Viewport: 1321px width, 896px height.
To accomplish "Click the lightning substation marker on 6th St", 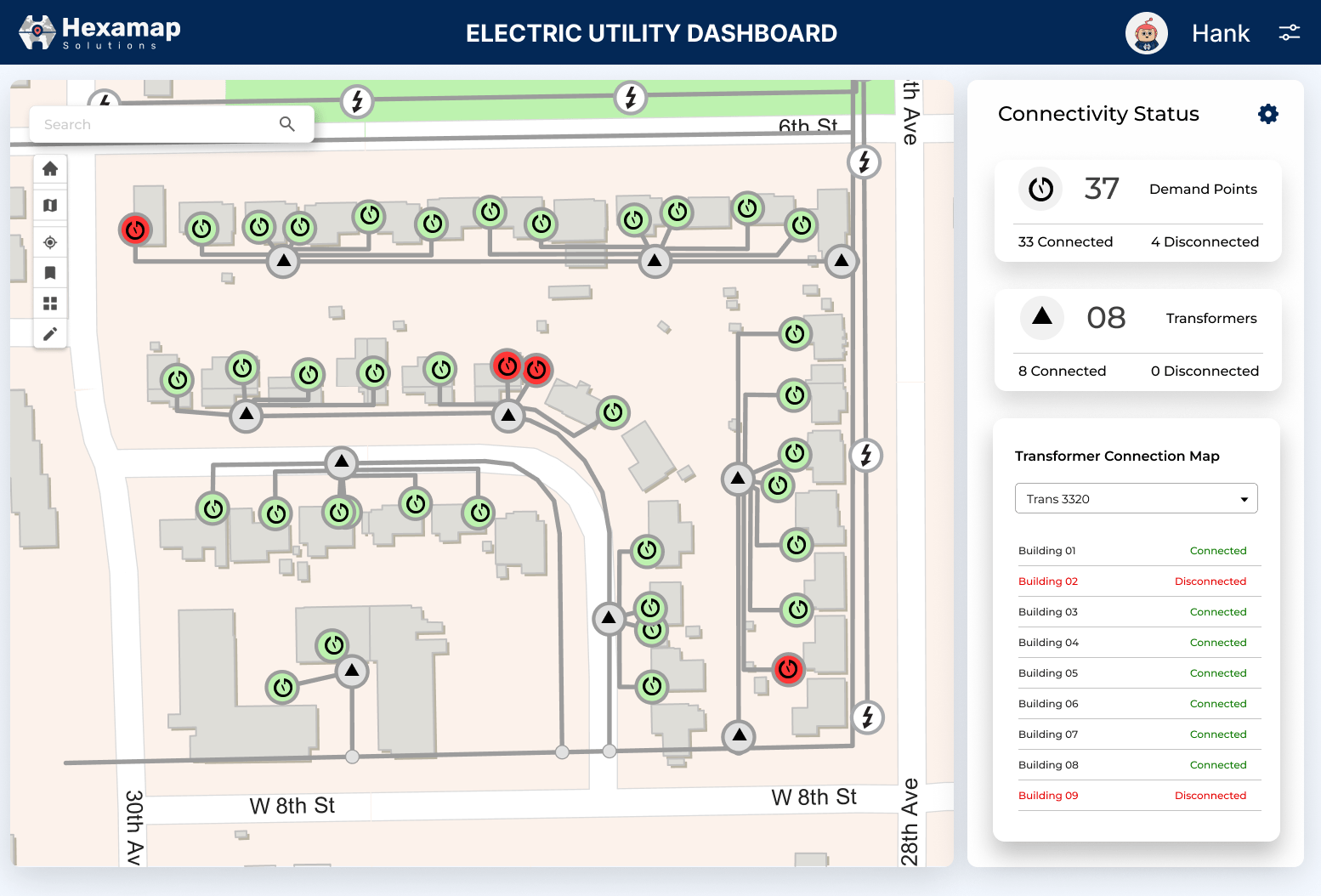I will click(630, 96).
